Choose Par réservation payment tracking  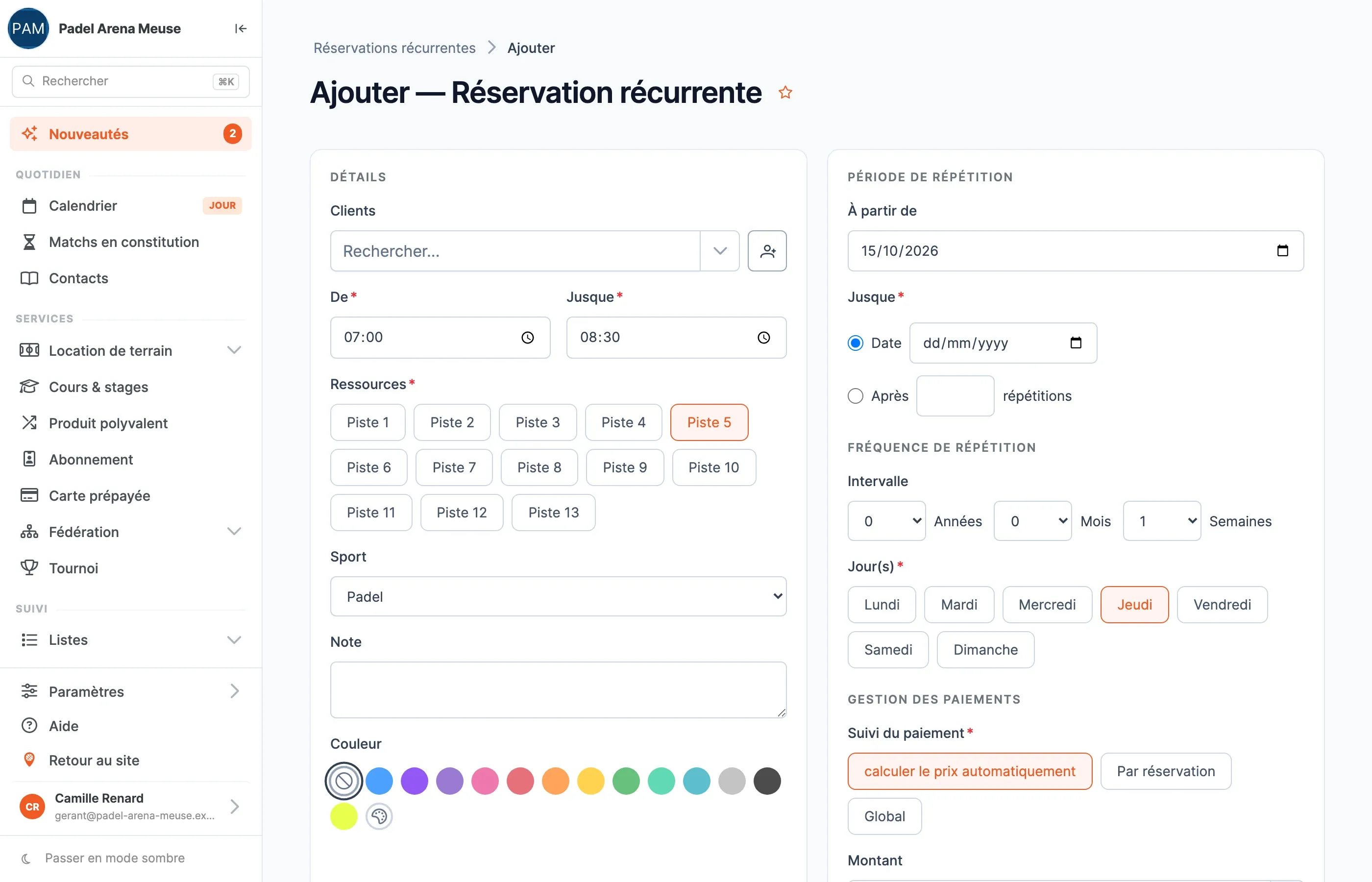(x=1165, y=771)
